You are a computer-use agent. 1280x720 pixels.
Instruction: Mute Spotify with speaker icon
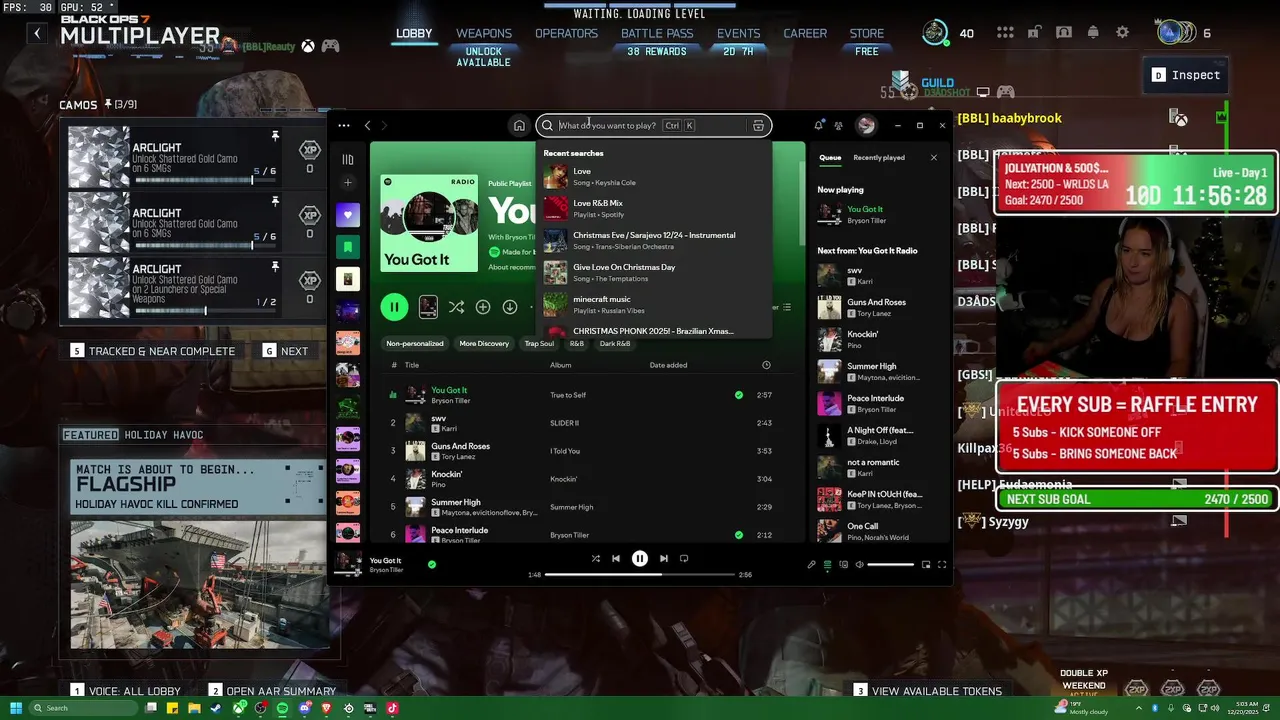tap(859, 565)
